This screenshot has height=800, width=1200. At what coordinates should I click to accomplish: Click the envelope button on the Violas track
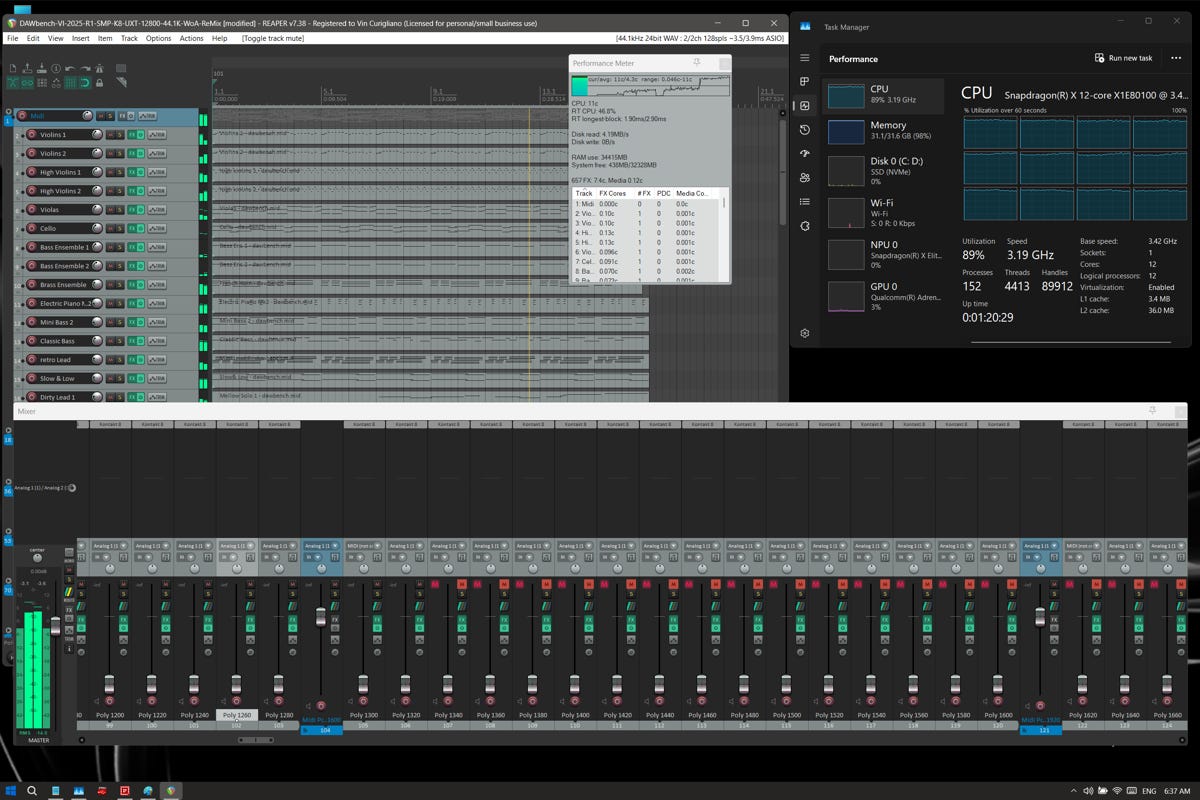tap(155, 210)
